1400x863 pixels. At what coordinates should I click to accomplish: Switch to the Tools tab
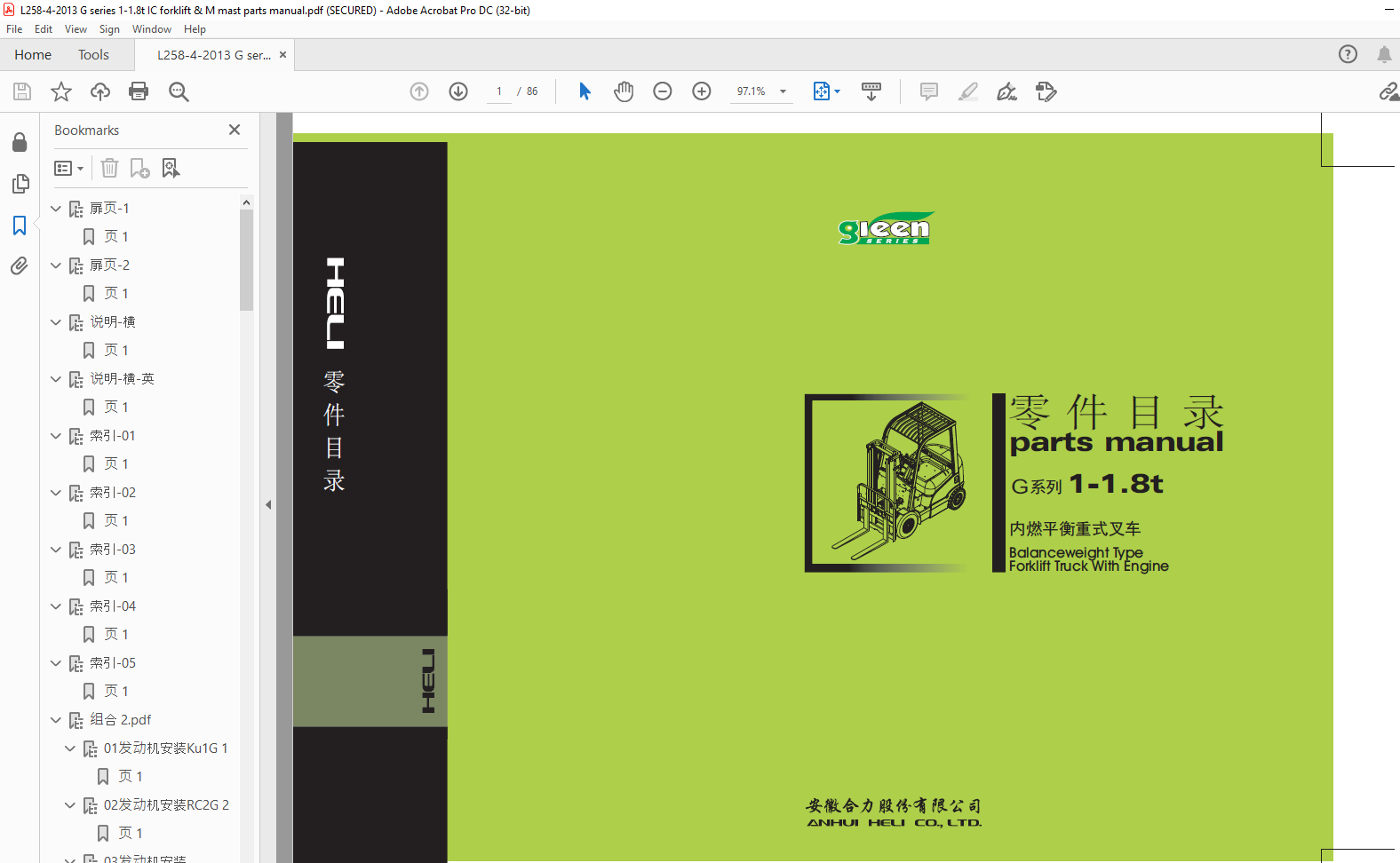93,54
